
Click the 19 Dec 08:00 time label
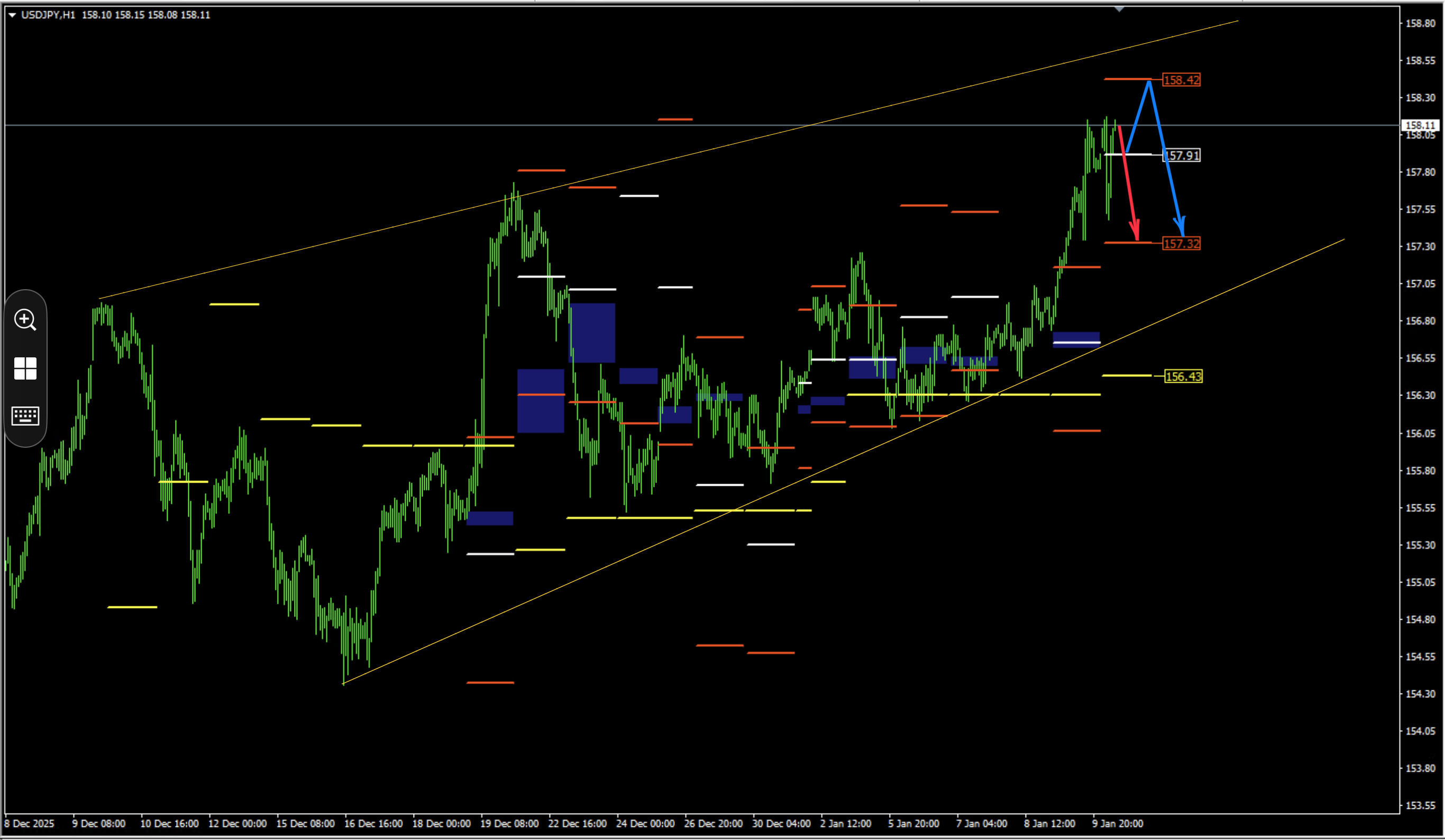(509, 824)
